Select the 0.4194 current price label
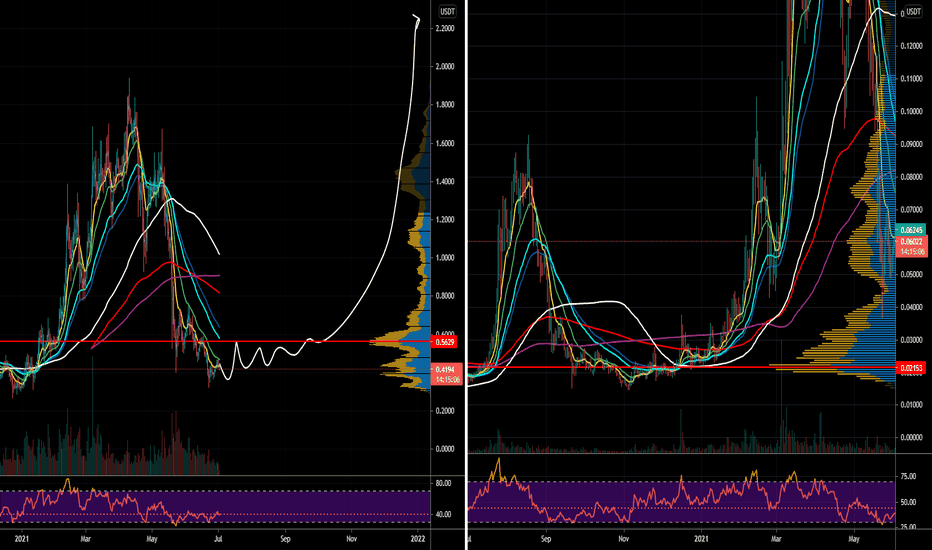Screen dimensions: 932x550 446,370
